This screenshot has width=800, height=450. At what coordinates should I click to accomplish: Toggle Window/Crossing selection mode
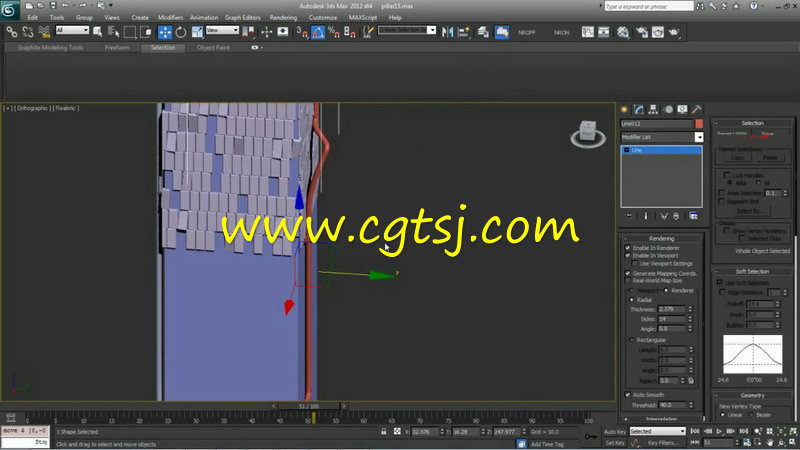(146, 32)
